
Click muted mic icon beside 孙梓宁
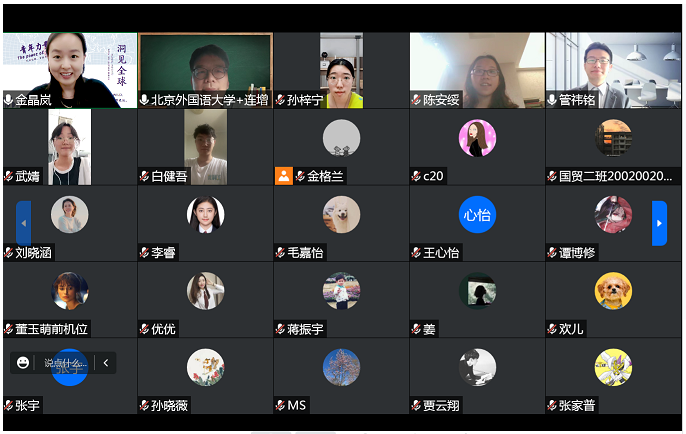click(x=280, y=100)
